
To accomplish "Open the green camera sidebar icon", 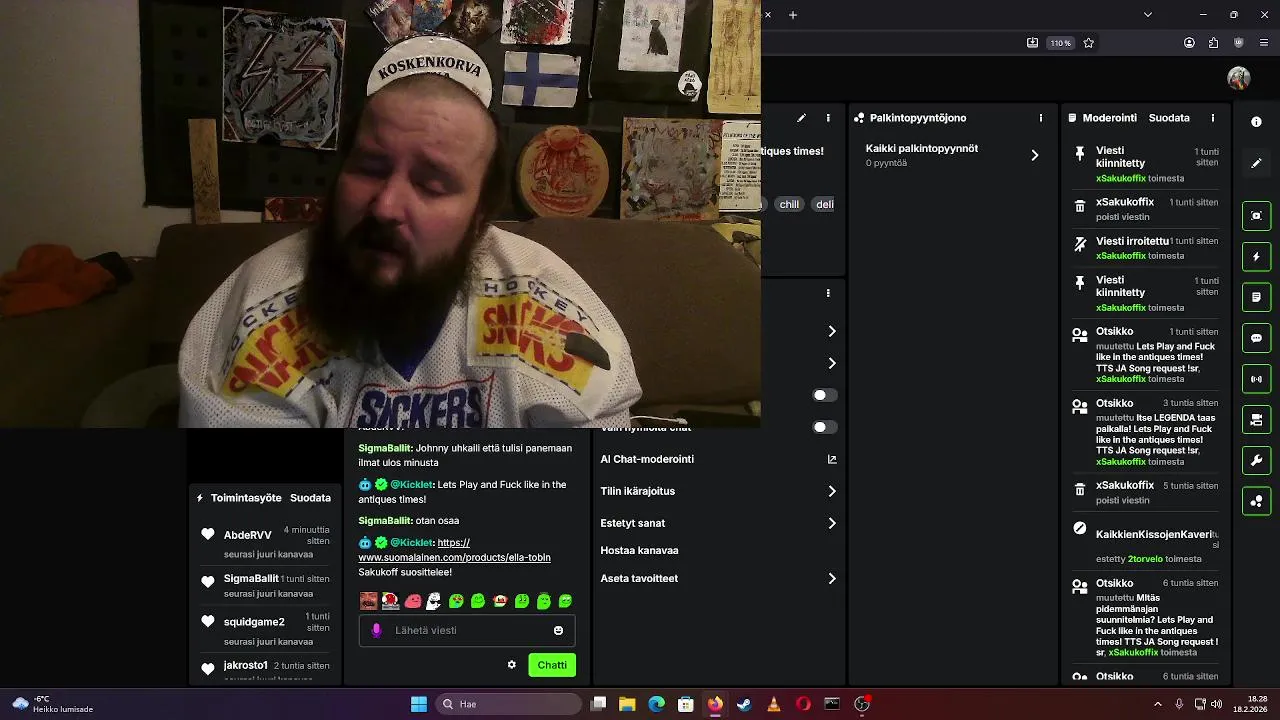I will (1256, 419).
